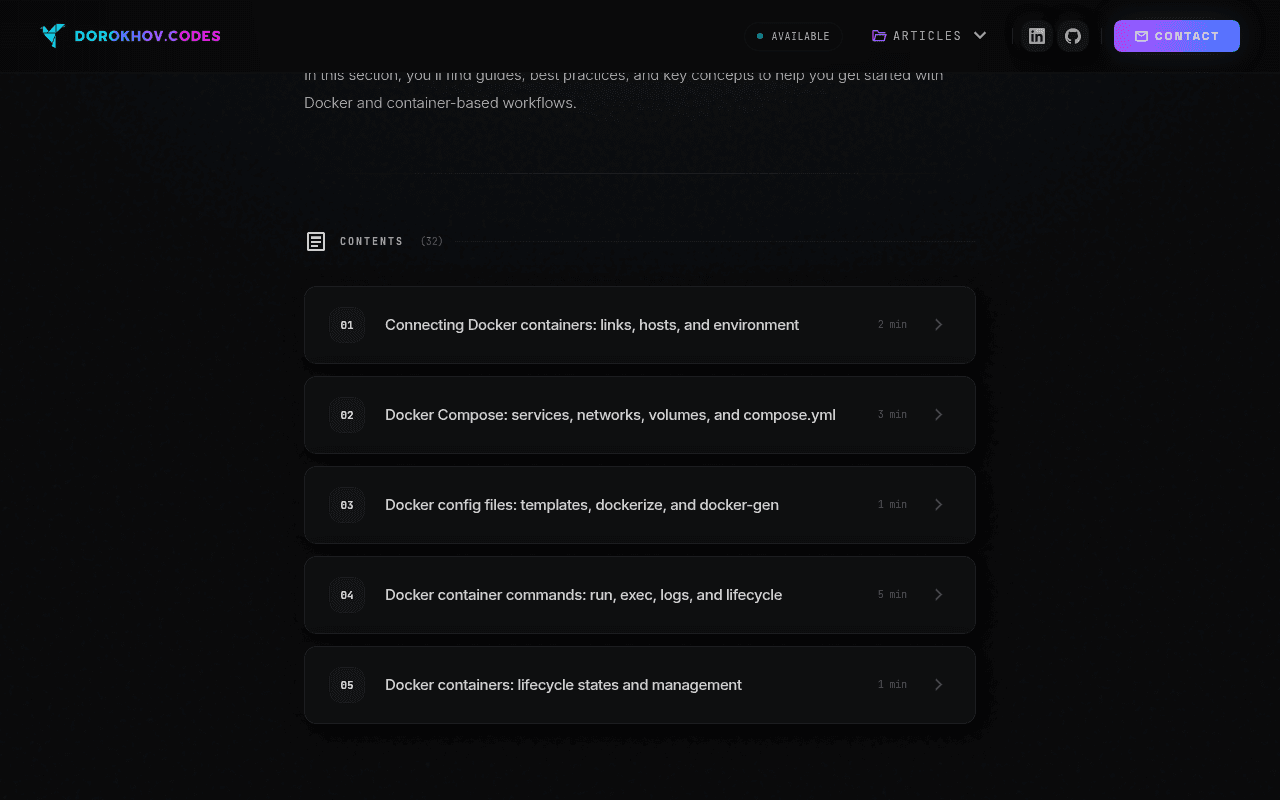The width and height of the screenshot is (1280, 800).
Task: Click the 01 number badge
Action: [x=347, y=325]
